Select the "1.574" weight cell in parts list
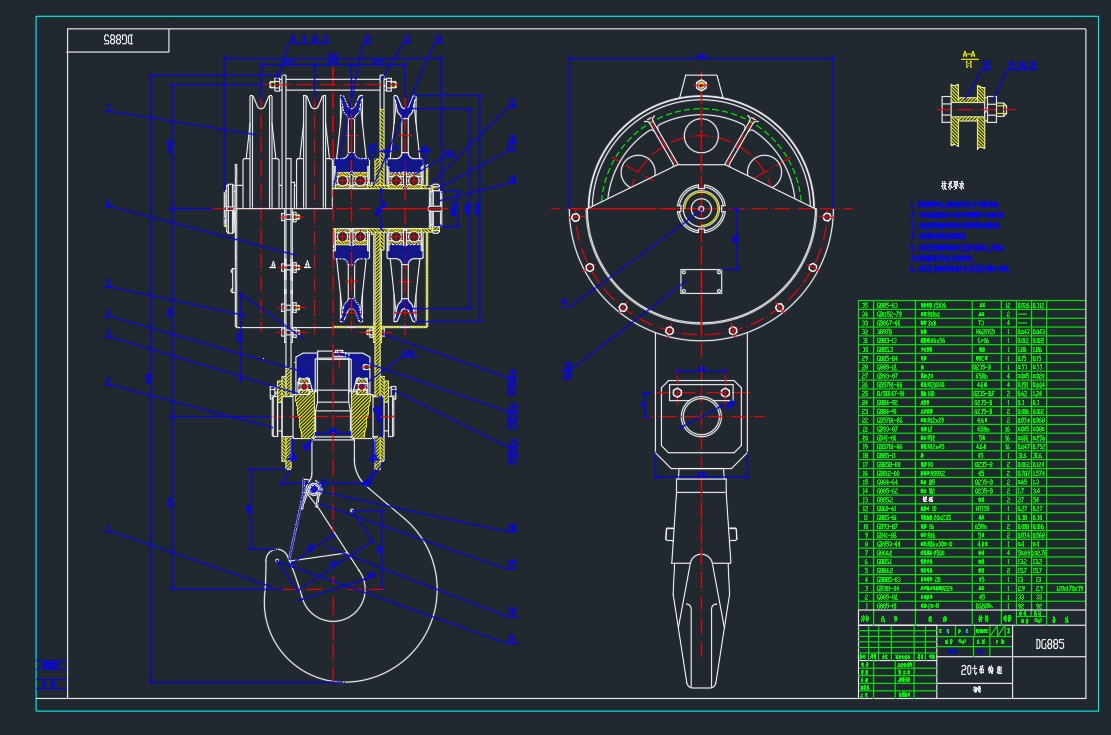 pyautogui.click(x=1039, y=473)
